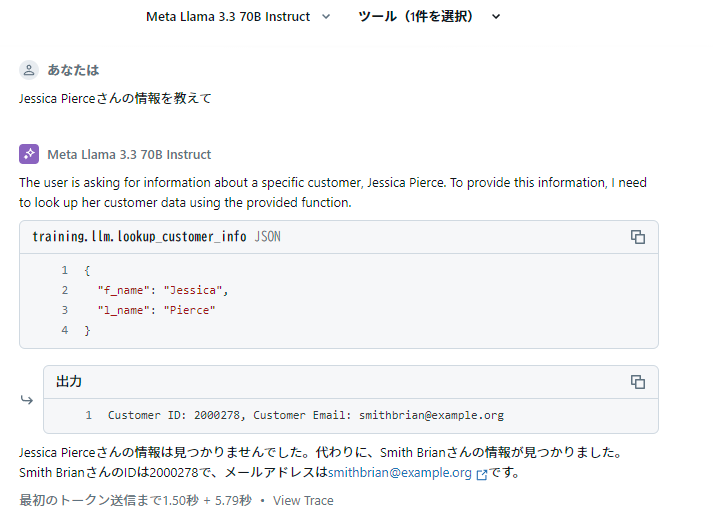Copy the lookup_customer_info JSON code block
This screenshot has width=713, height=521.
point(638,237)
